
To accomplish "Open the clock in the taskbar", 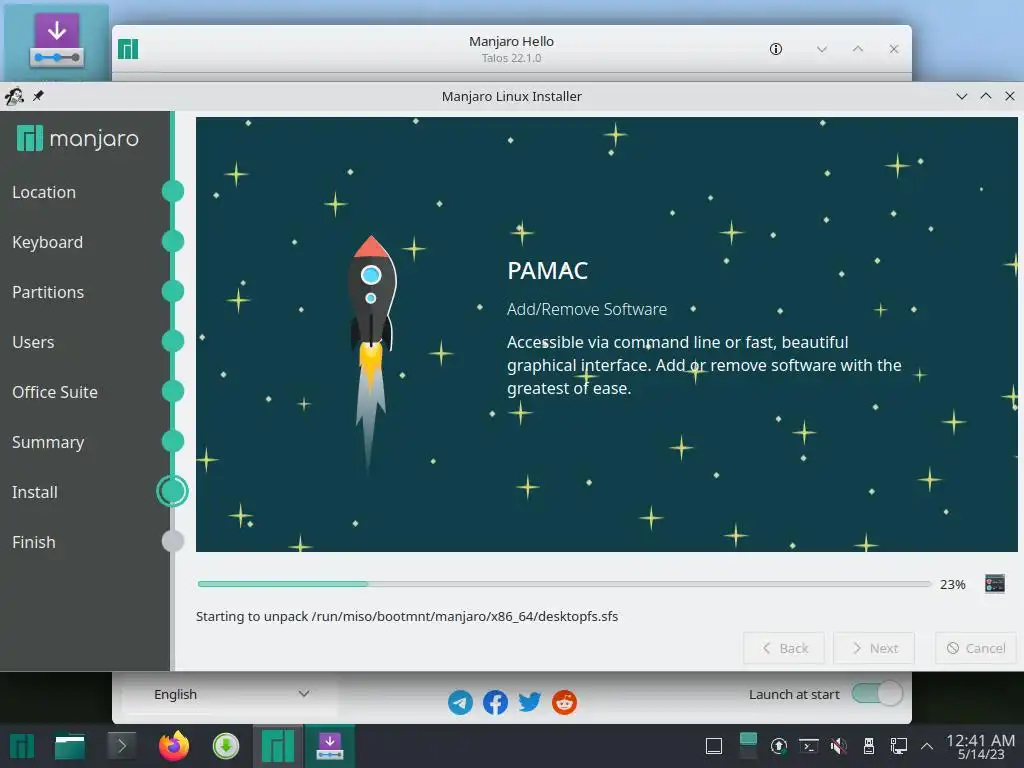I will 980,746.
